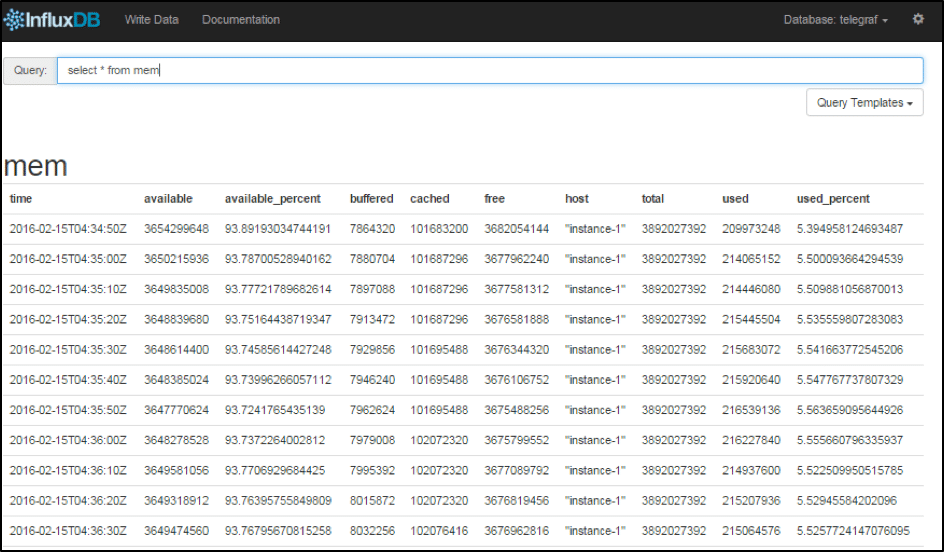Expand the Database: telegraf dropdown
The width and height of the screenshot is (944, 552).
coord(836,20)
